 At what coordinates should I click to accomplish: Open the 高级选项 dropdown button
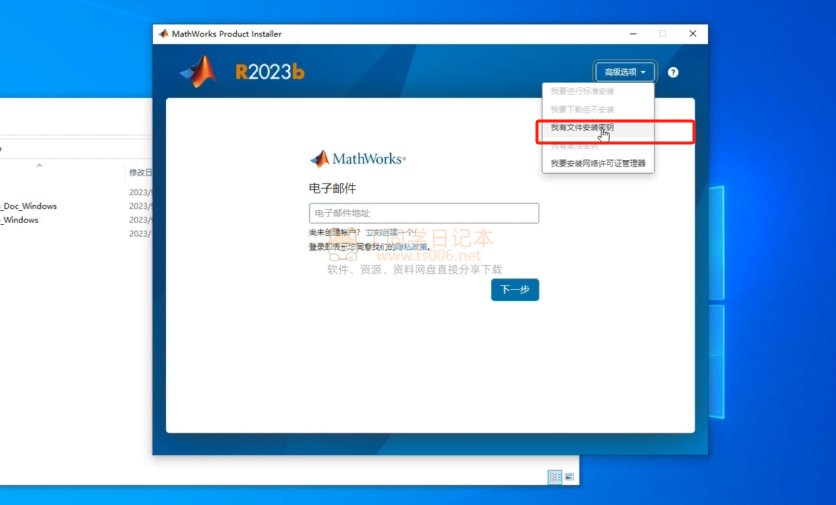click(x=624, y=72)
